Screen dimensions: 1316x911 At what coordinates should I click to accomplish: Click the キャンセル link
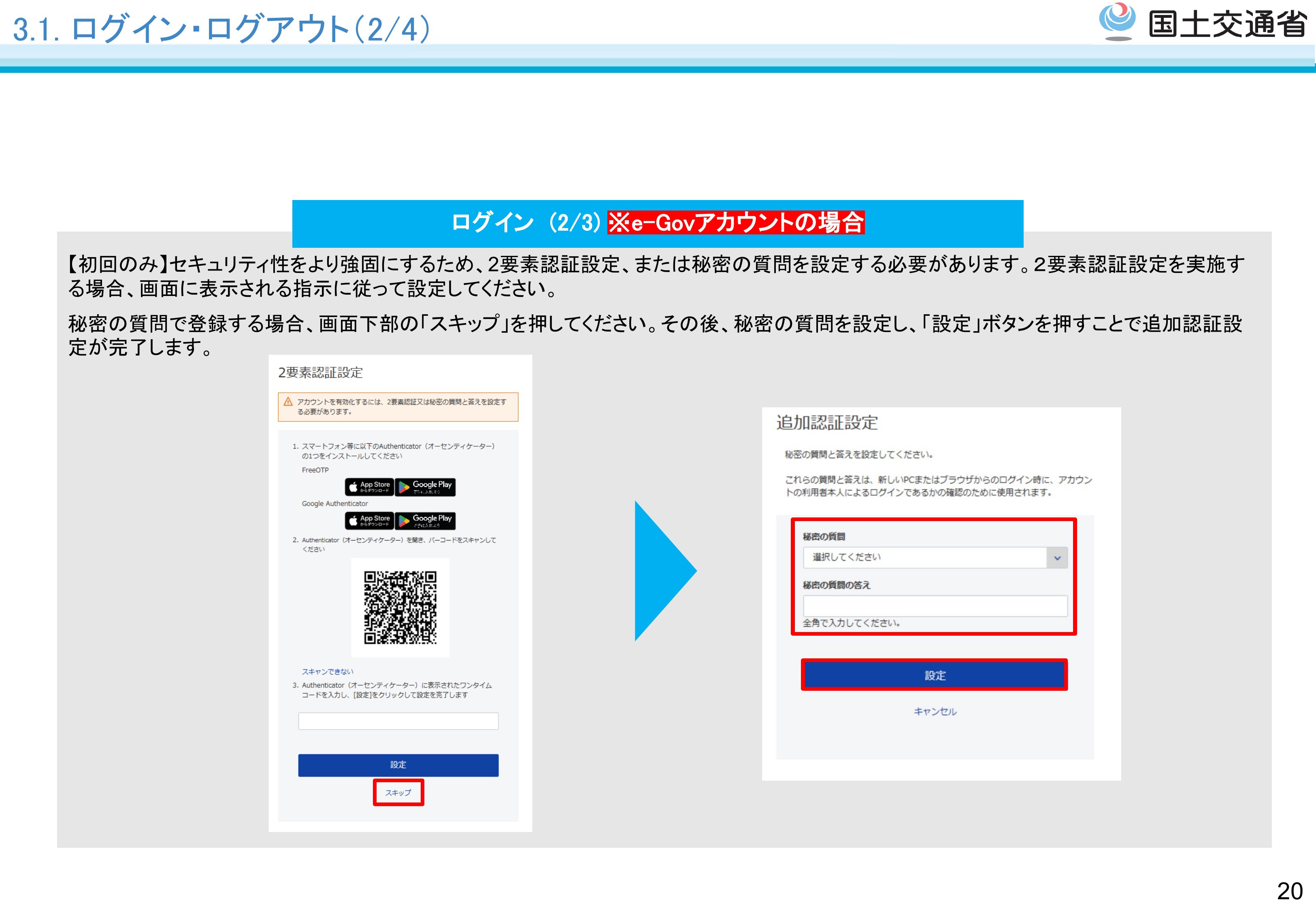click(x=935, y=712)
